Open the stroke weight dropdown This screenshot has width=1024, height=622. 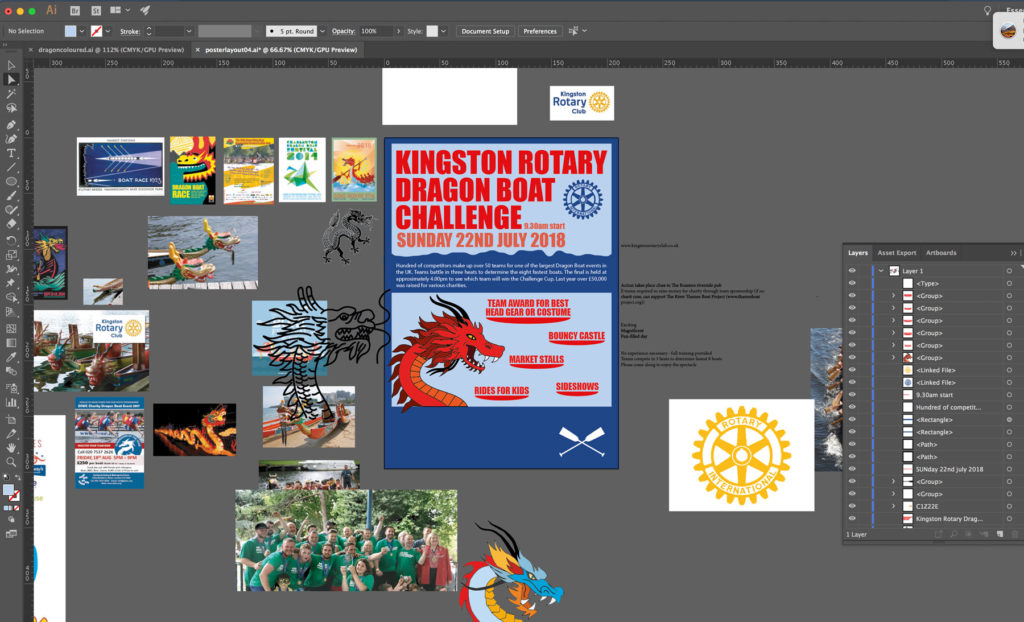189,31
